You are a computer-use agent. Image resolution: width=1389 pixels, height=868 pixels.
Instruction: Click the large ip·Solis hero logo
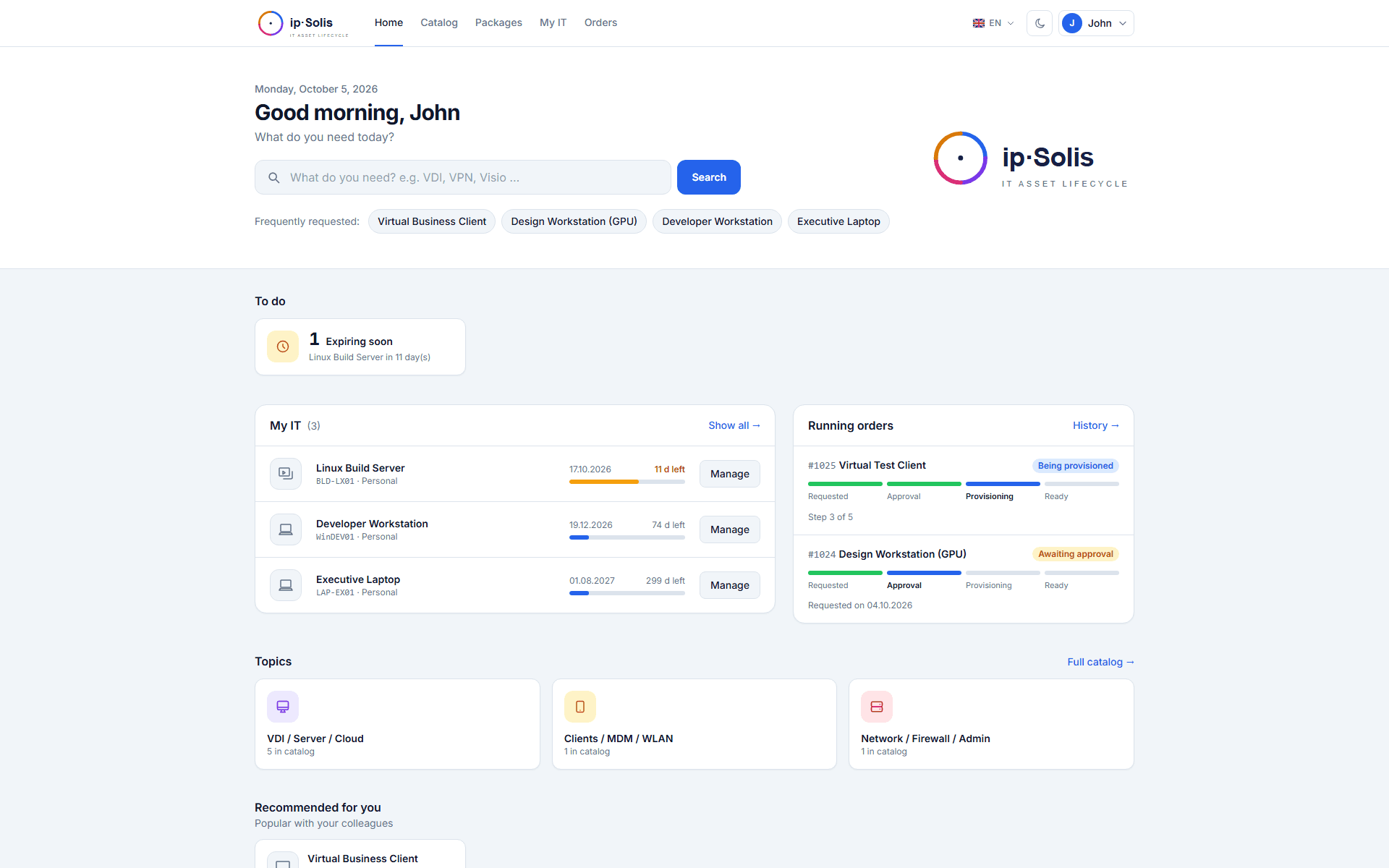[x=1031, y=158]
